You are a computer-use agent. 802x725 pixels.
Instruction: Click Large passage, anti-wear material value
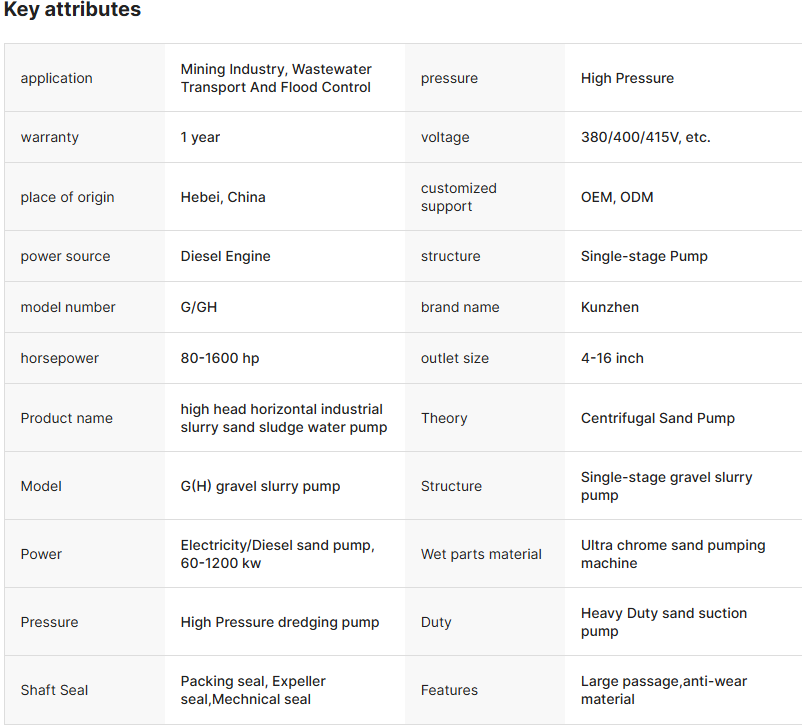(x=663, y=690)
